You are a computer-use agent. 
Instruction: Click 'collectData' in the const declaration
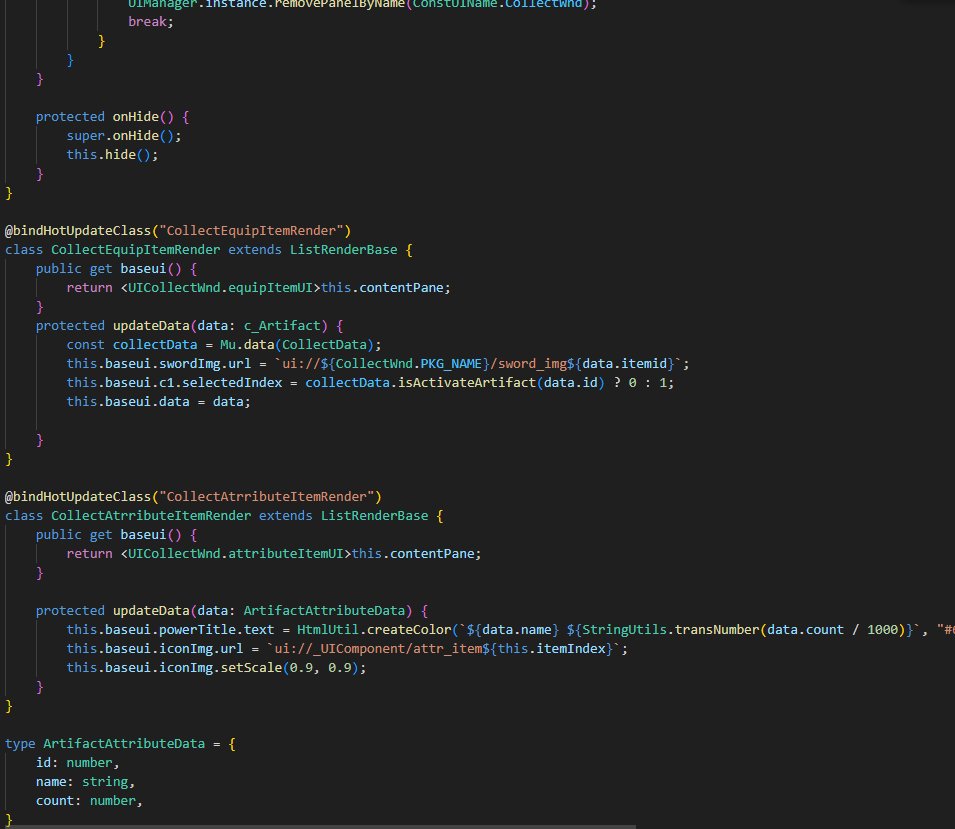[155, 344]
